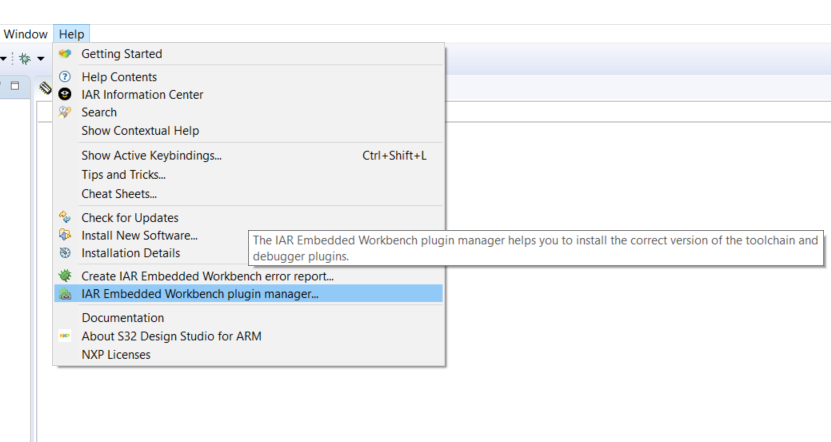Click the Install New Software icon
The height and width of the screenshot is (442, 831).
[x=65, y=235]
